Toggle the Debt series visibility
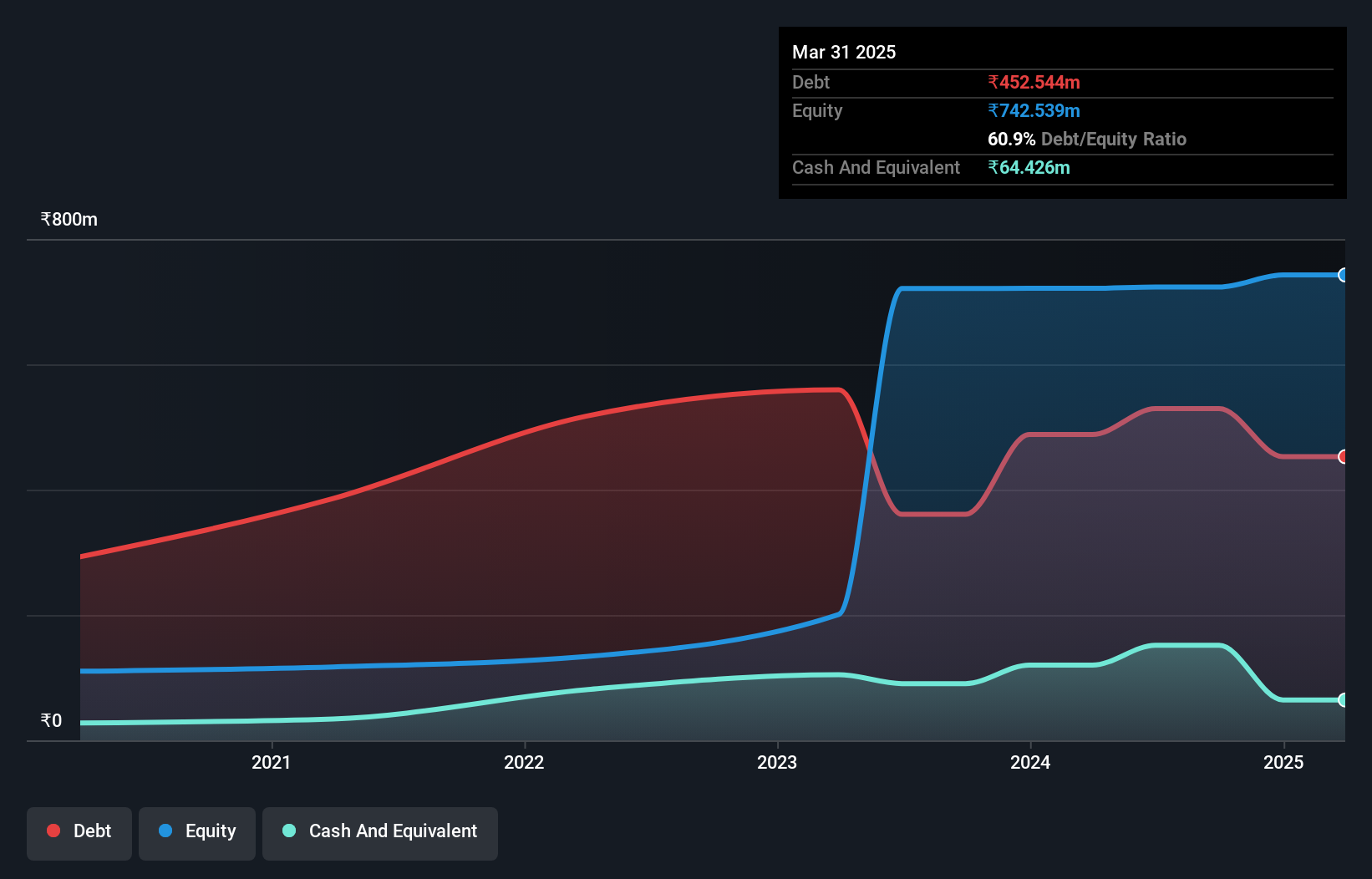Viewport: 1372px width, 879px height. click(x=79, y=833)
